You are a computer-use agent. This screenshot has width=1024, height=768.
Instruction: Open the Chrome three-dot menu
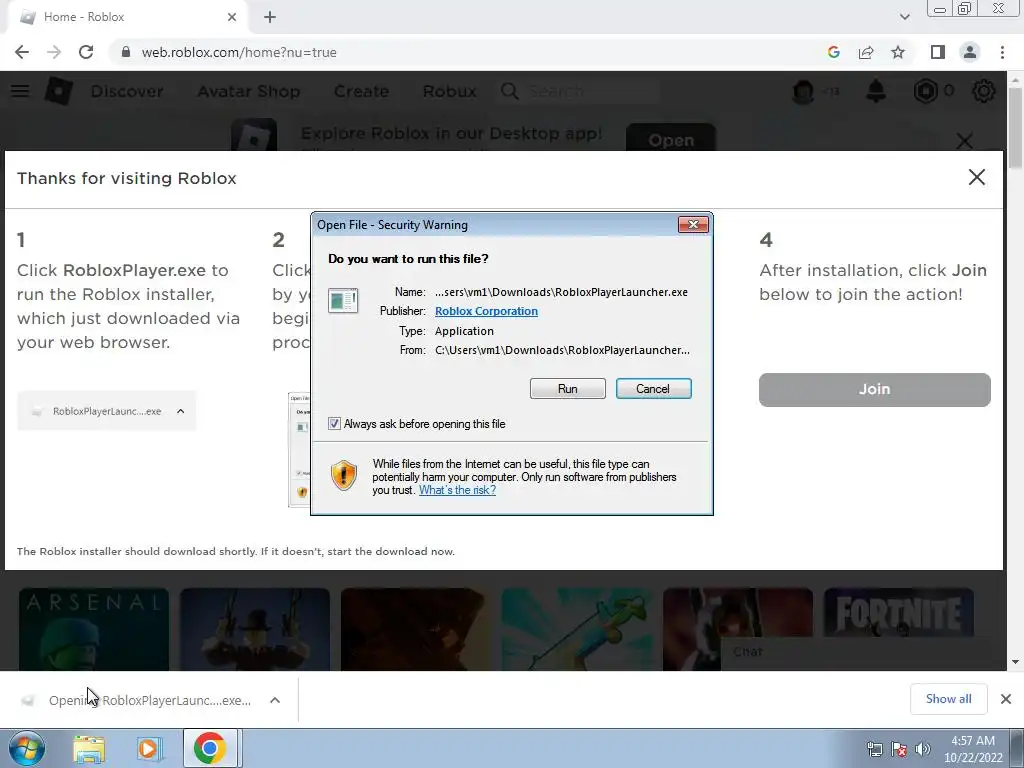[x=1002, y=52]
